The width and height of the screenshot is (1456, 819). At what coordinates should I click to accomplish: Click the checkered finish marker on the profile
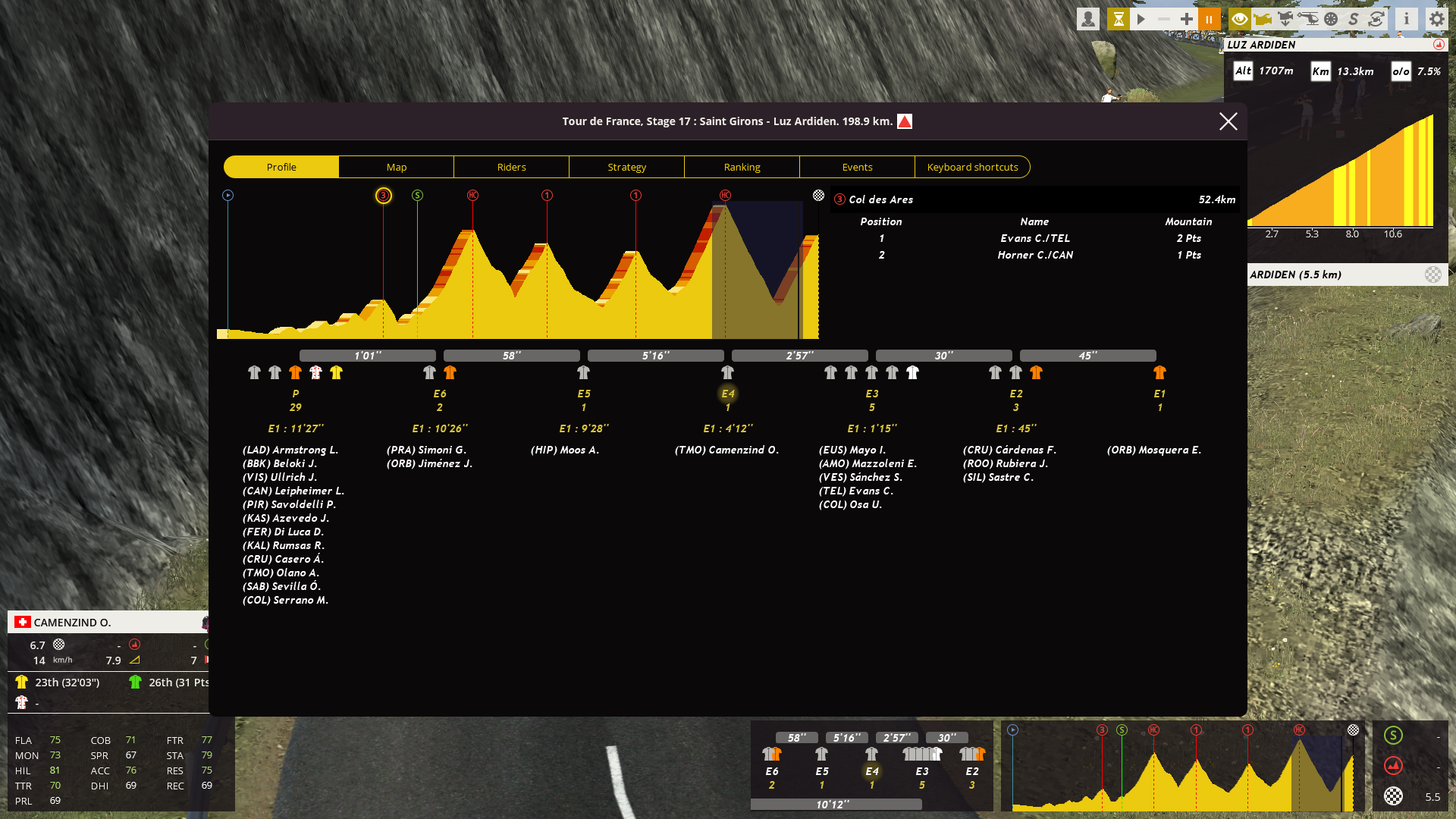click(x=818, y=196)
